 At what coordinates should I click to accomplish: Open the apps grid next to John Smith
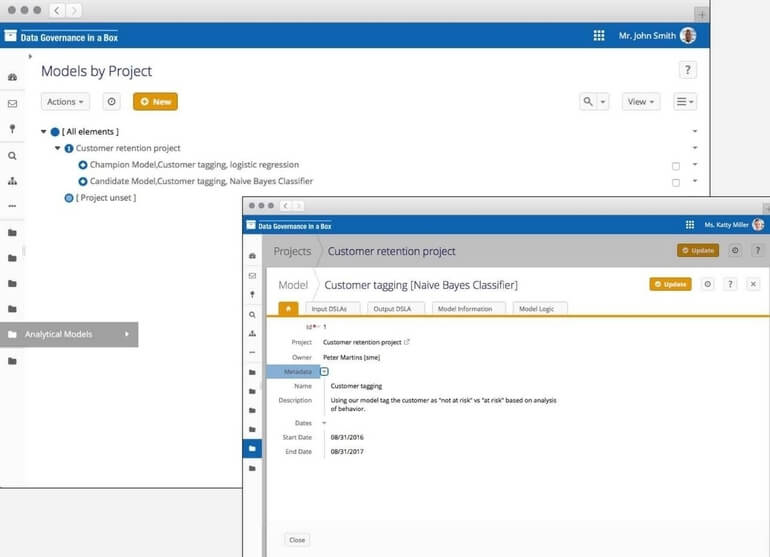599,35
